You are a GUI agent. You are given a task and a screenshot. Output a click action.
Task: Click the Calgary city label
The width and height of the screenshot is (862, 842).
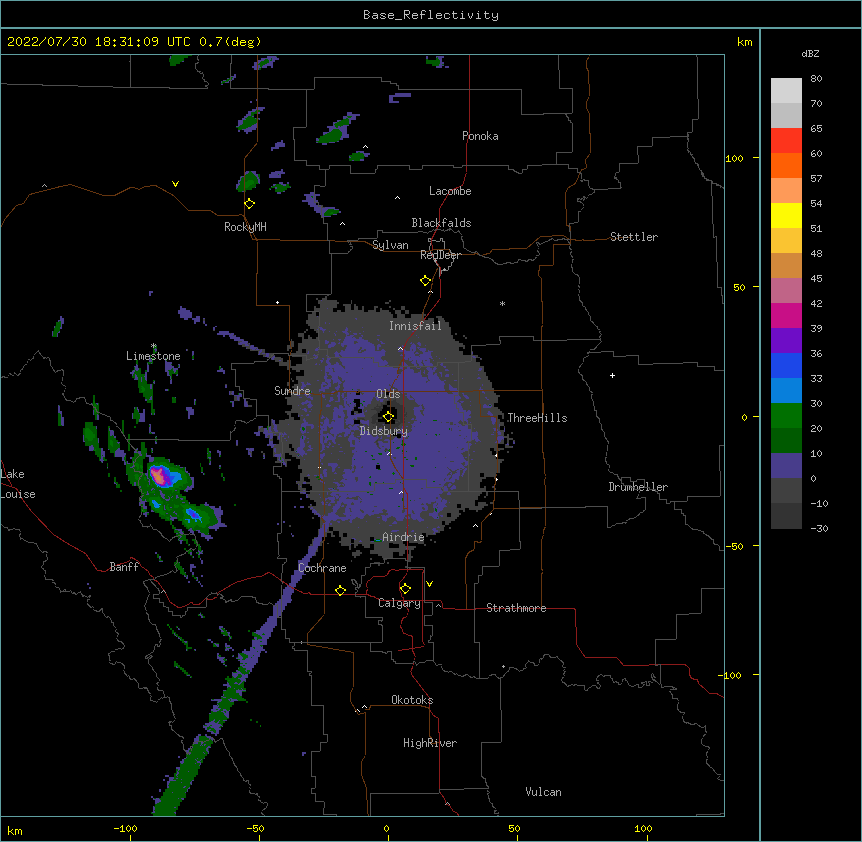coord(399,603)
